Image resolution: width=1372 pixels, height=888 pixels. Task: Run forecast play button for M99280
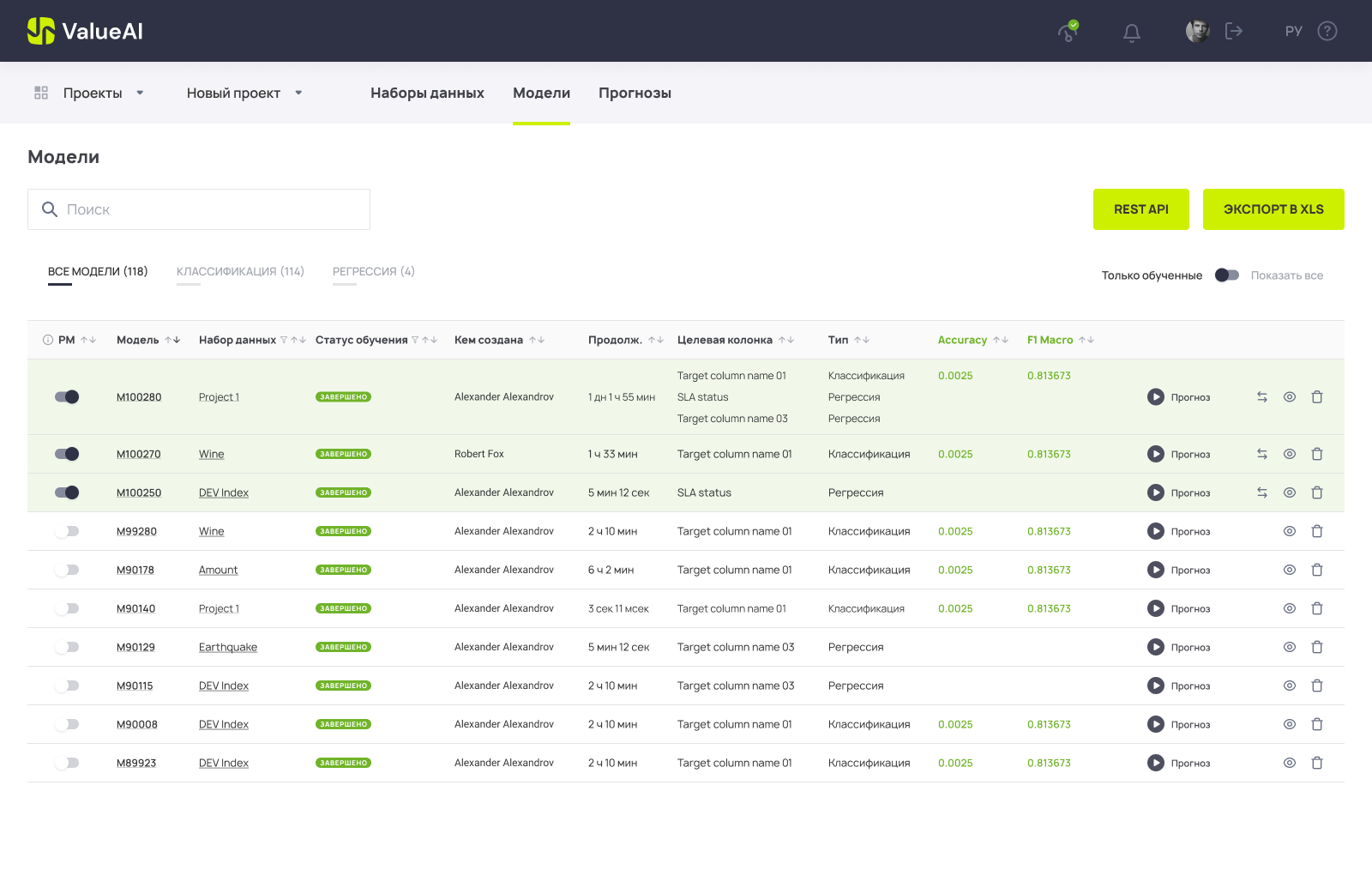(x=1156, y=531)
